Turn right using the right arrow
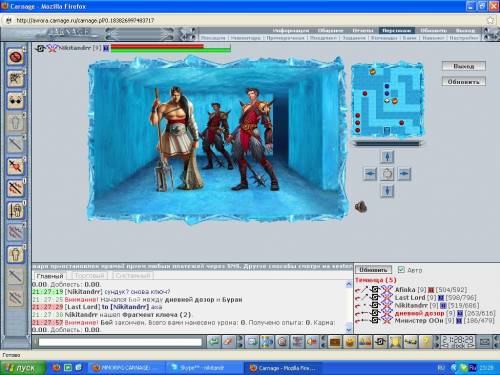The height and width of the screenshot is (375, 500). point(404,174)
